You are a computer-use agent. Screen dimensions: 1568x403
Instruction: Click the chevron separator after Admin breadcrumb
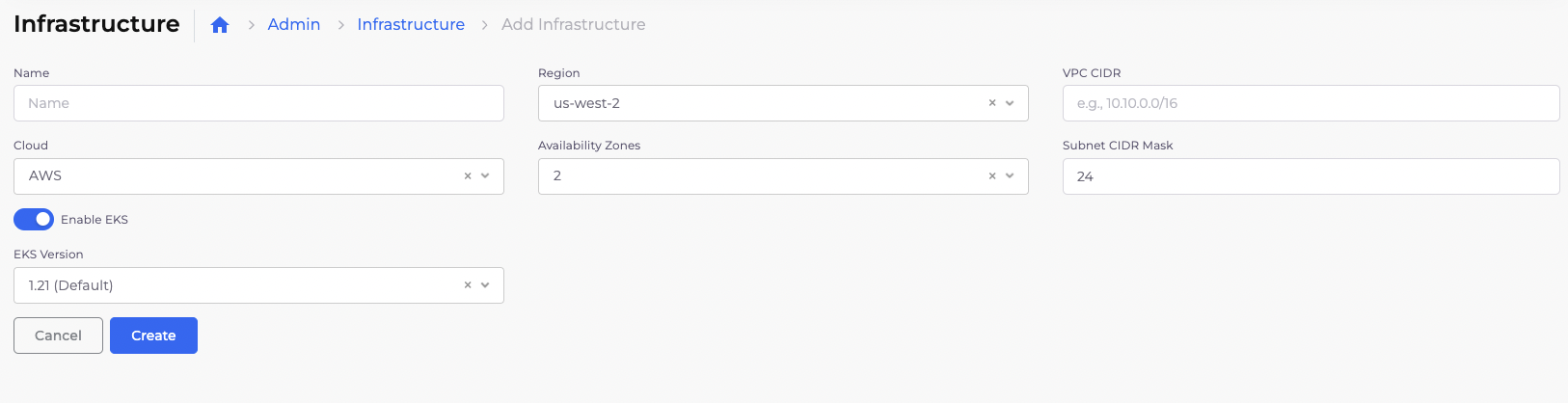coord(341,25)
